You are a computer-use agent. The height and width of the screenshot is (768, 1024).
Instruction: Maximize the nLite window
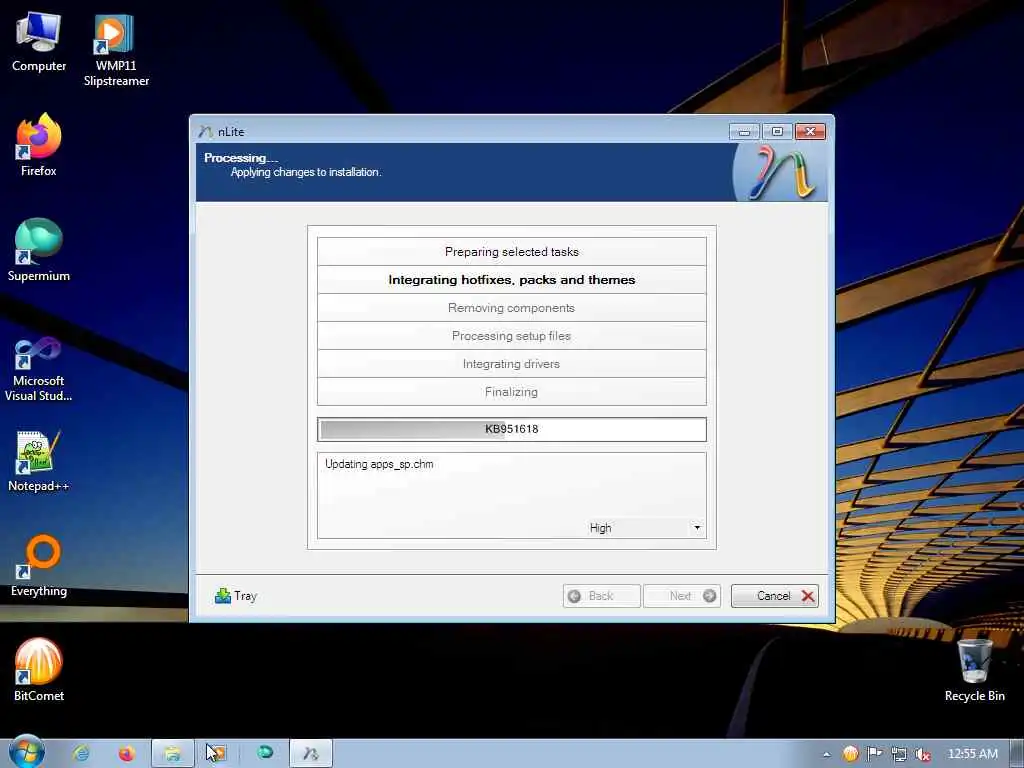click(x=777, y=131)
